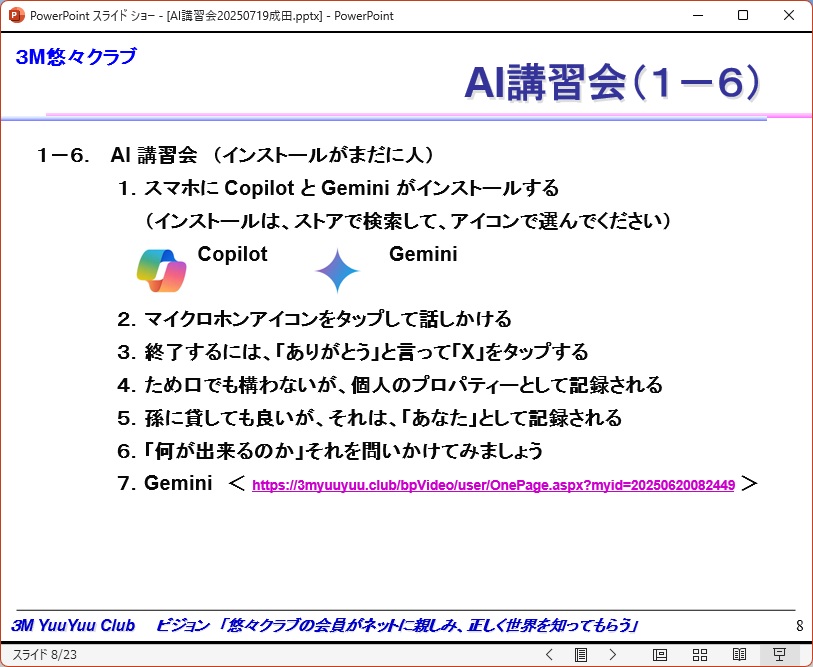Switch to Slide Sorter view
This screenshot has width=813, height=667.
point(700,655)
